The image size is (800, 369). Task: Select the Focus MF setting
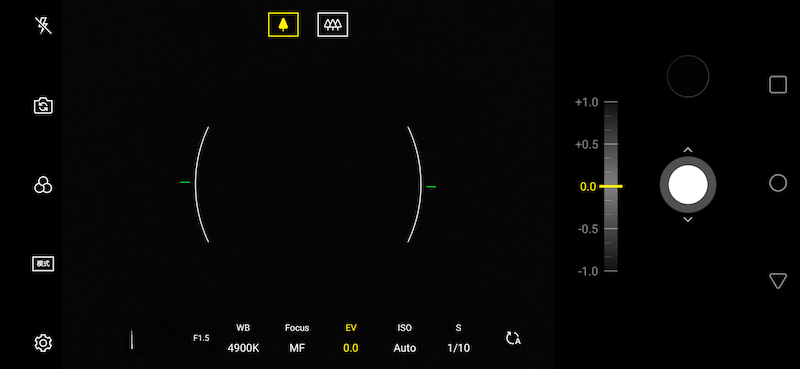pyautogui.click(x=297, y=338)
